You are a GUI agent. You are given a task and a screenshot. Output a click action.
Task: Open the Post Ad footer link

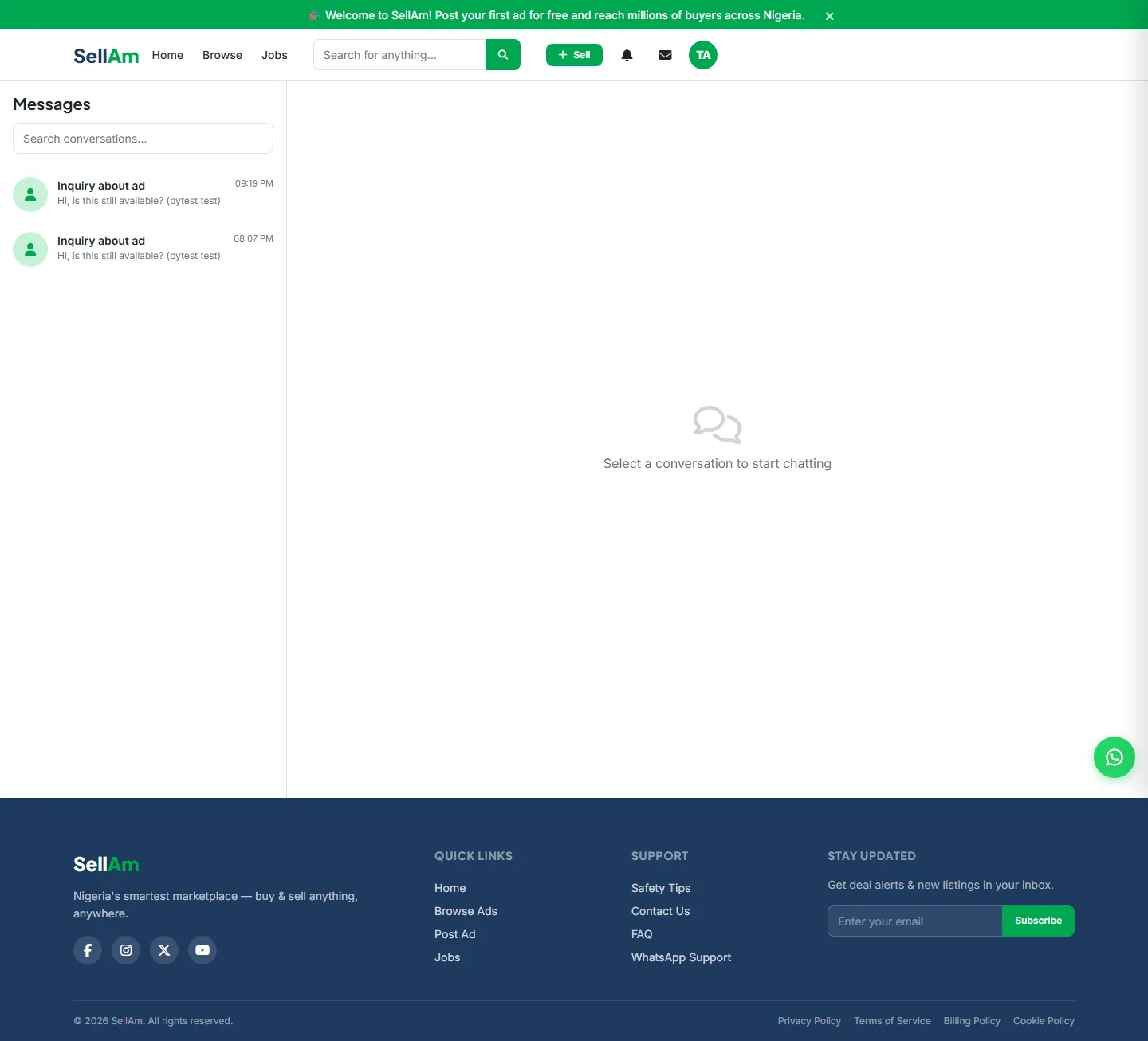454,934
